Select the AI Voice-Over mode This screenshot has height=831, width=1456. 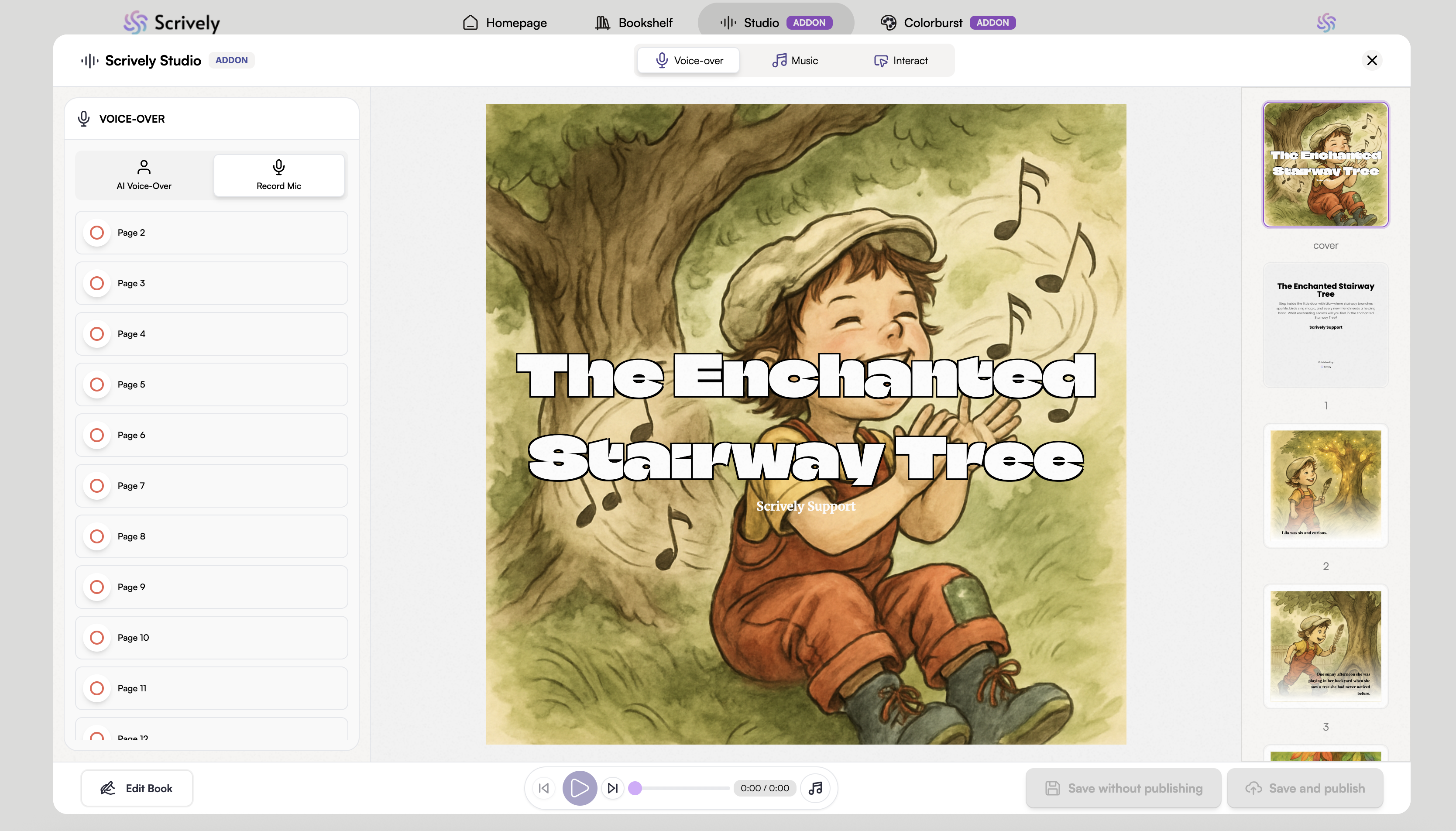144,175
